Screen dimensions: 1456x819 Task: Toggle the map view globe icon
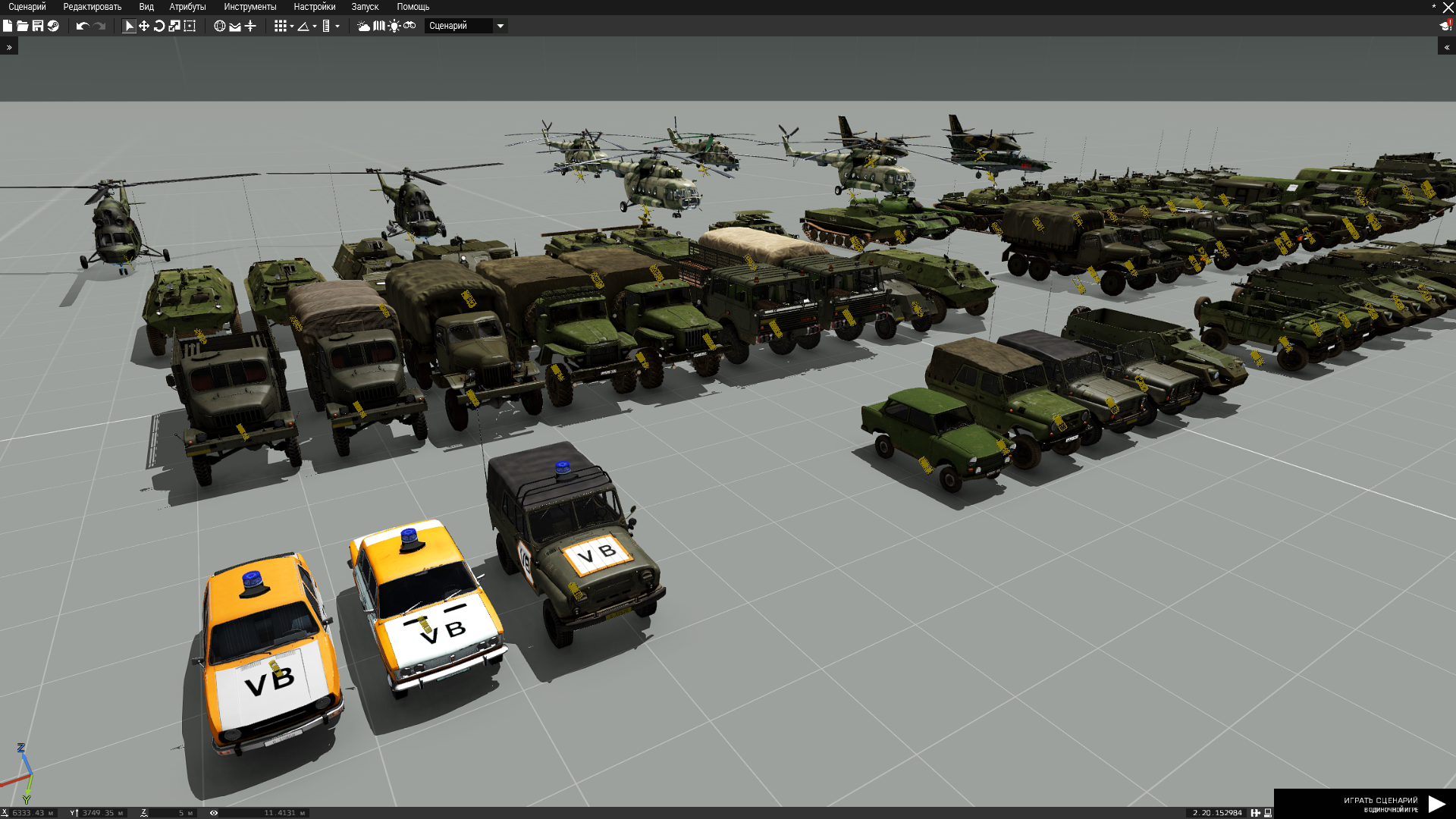point(220,26)
